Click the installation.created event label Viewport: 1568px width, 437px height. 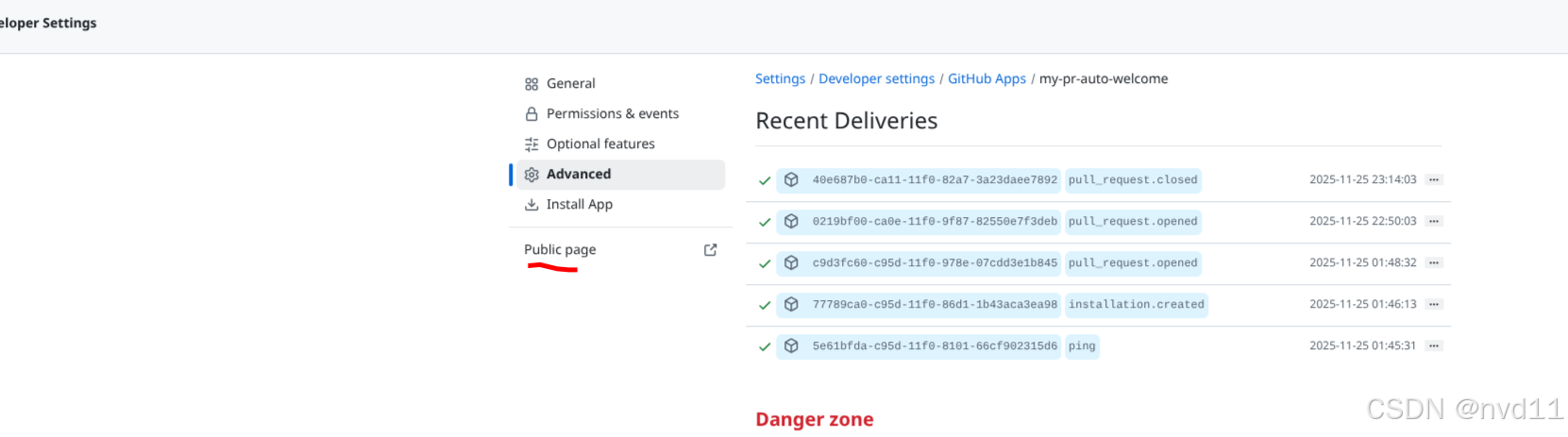point(1137,305)
